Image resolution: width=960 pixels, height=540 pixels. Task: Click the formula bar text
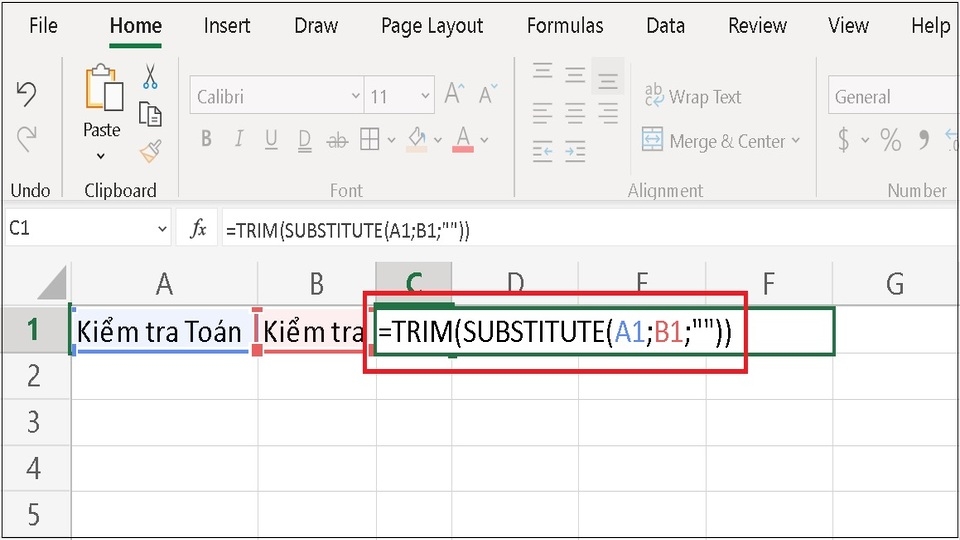pyautogui.click(x=348, y=231)
